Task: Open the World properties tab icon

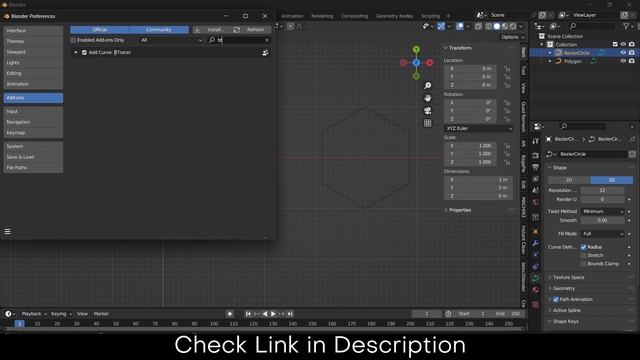Action: tap(536, 202)
